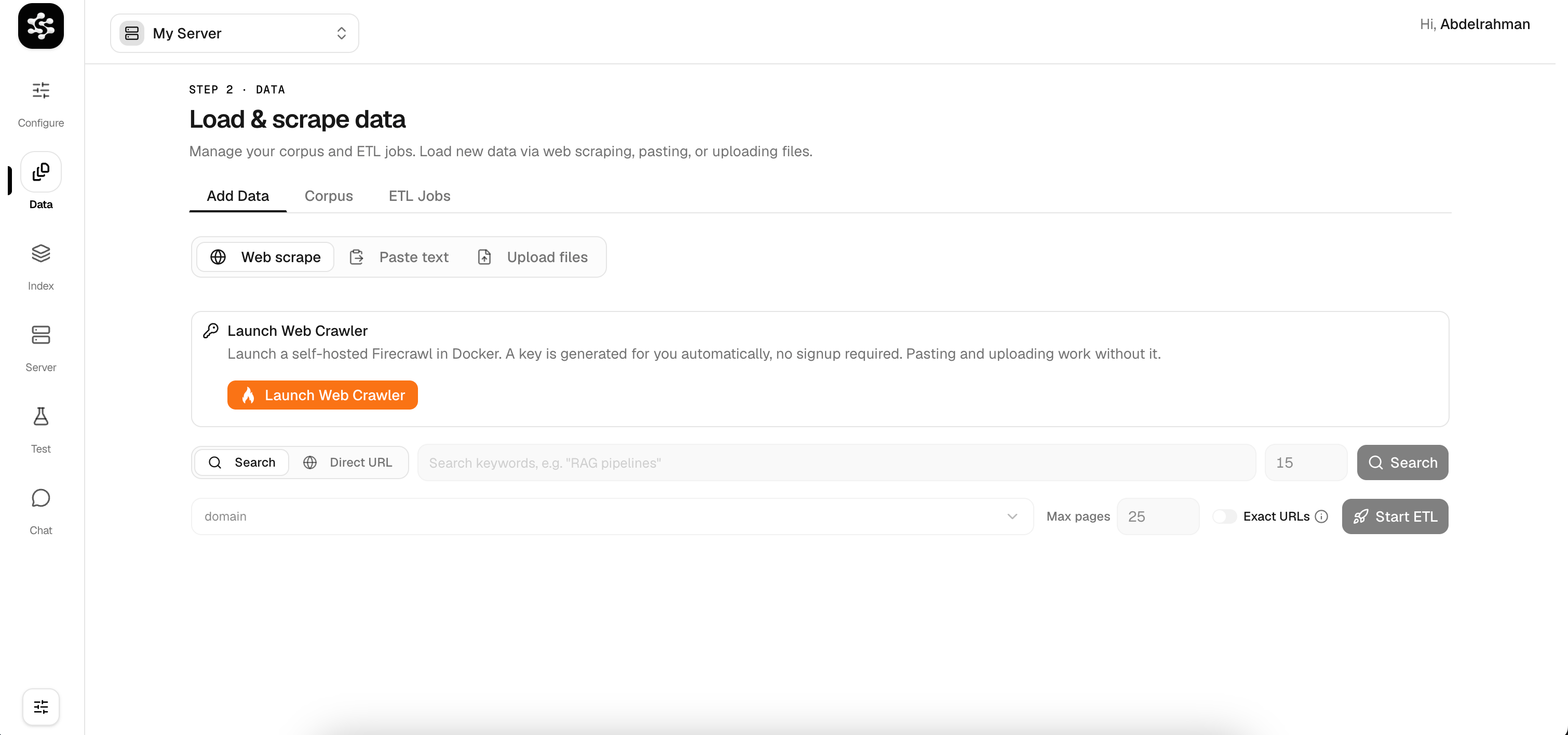The height and width of the screenshot is (735, 1568).
Task: Switch to the ETL Jobs tab
Action: pyautogui.click(x=420, y=196)
